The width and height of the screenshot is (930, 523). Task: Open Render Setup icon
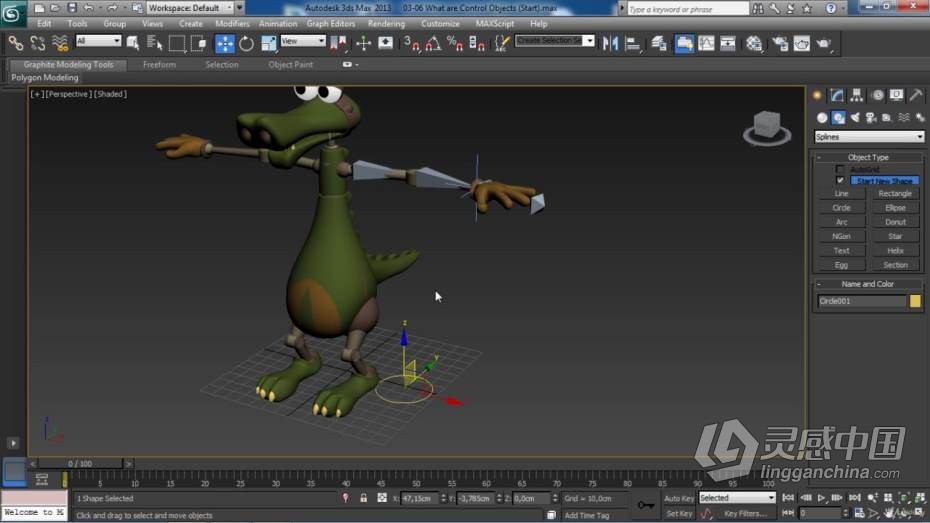point(779,43)
